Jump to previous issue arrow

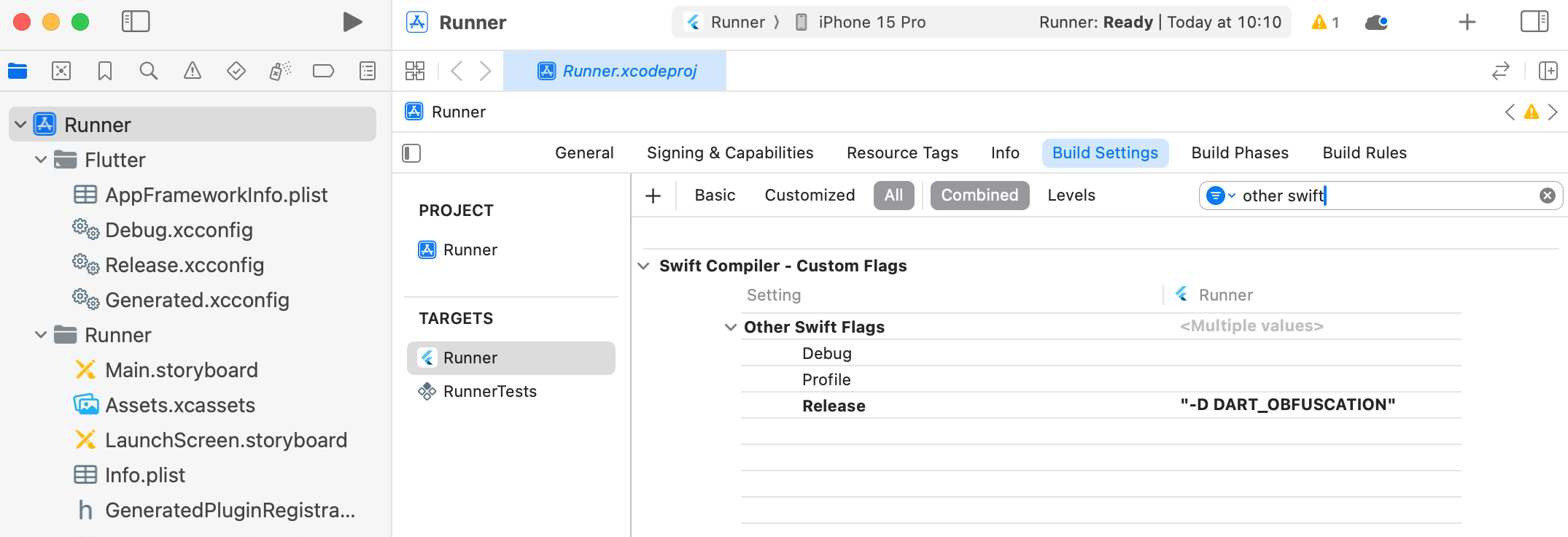tap(1510, 112)
